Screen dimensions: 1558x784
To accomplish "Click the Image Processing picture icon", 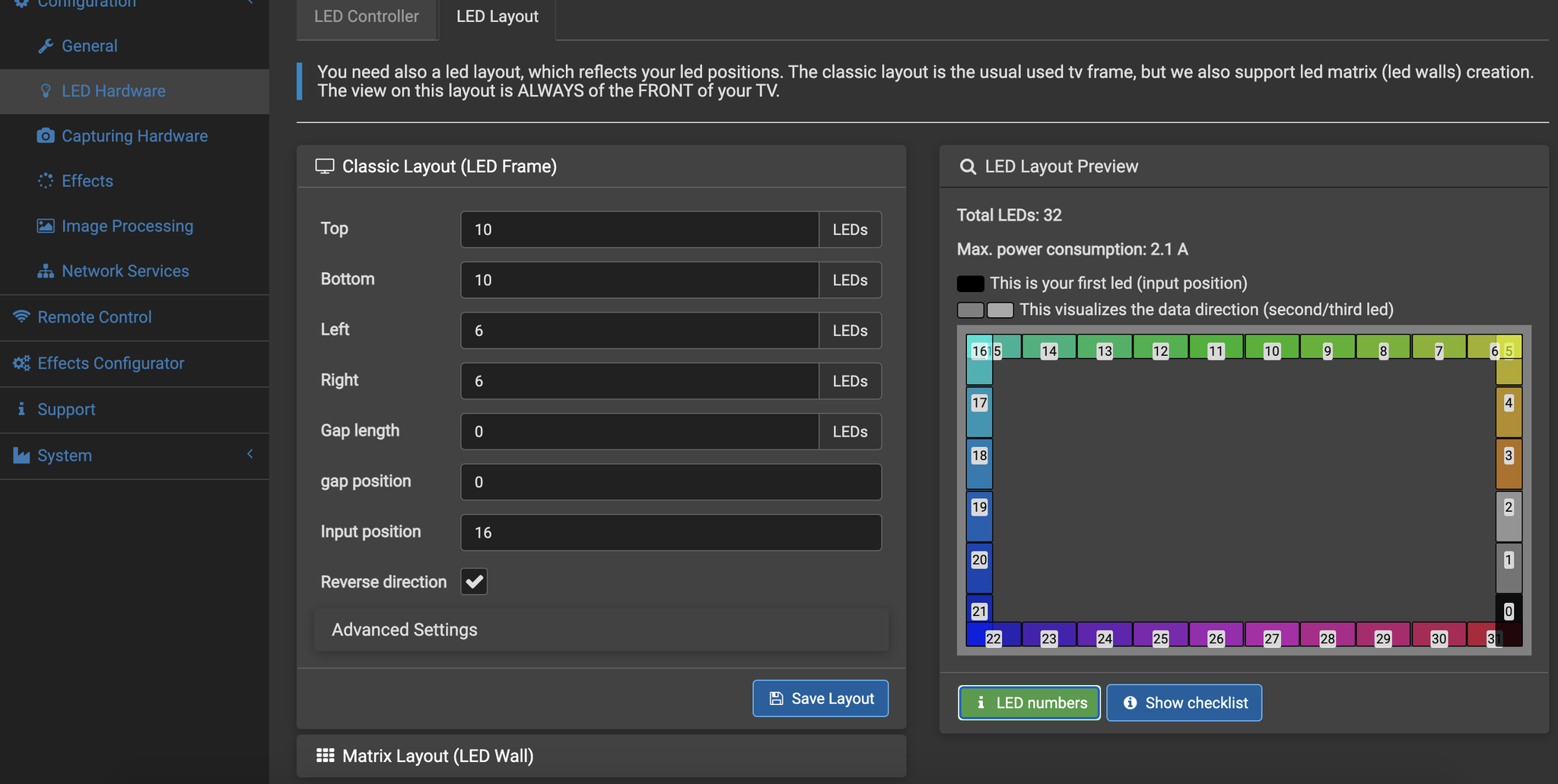I will [46, 226].
